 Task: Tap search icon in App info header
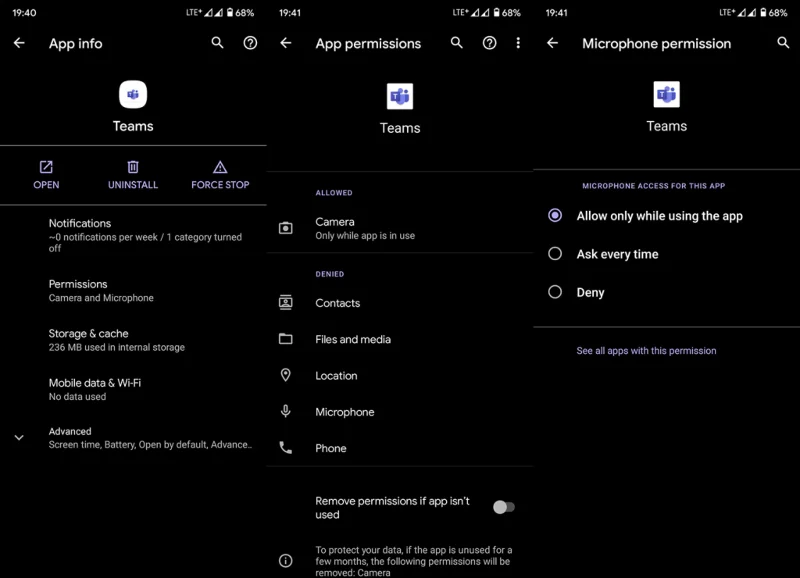(x=217, y=43)
